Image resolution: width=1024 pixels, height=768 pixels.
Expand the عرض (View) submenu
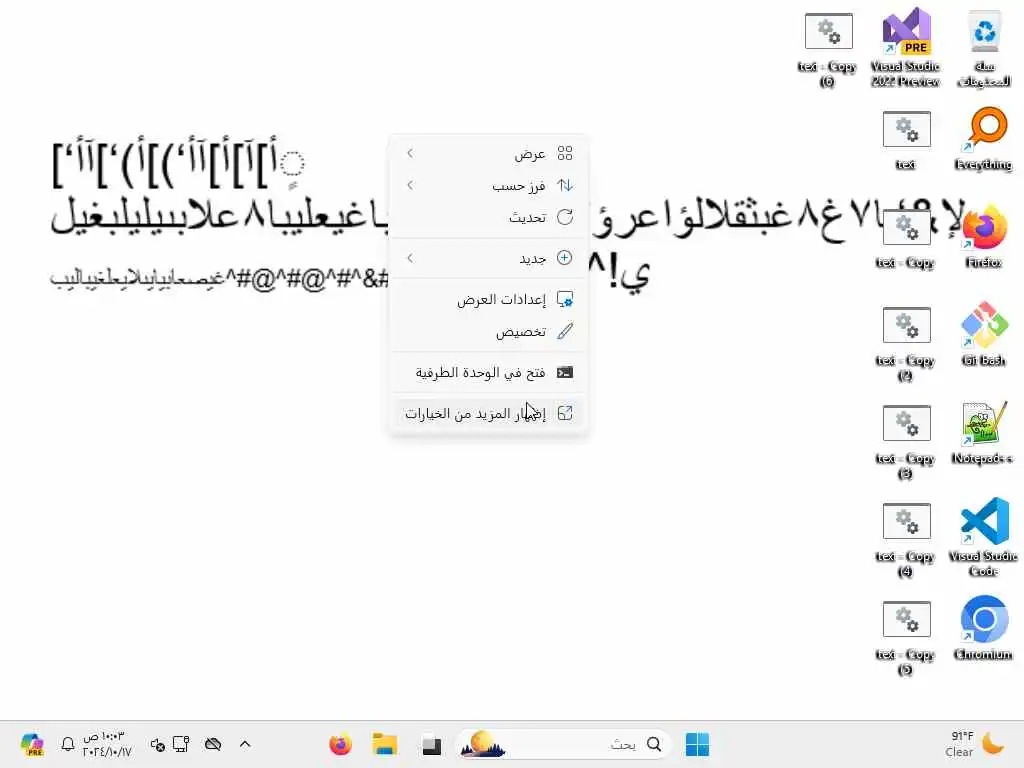click(488, 153)
